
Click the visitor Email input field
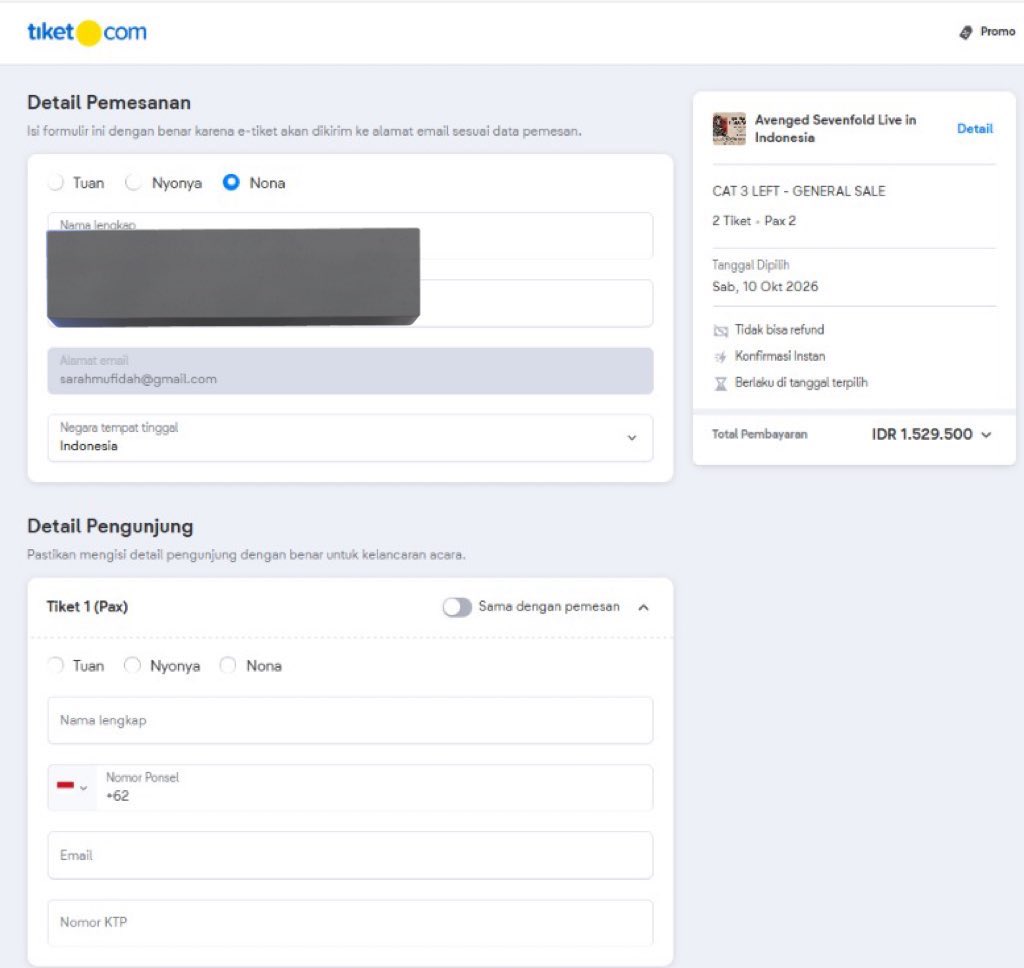coord(350,855)
